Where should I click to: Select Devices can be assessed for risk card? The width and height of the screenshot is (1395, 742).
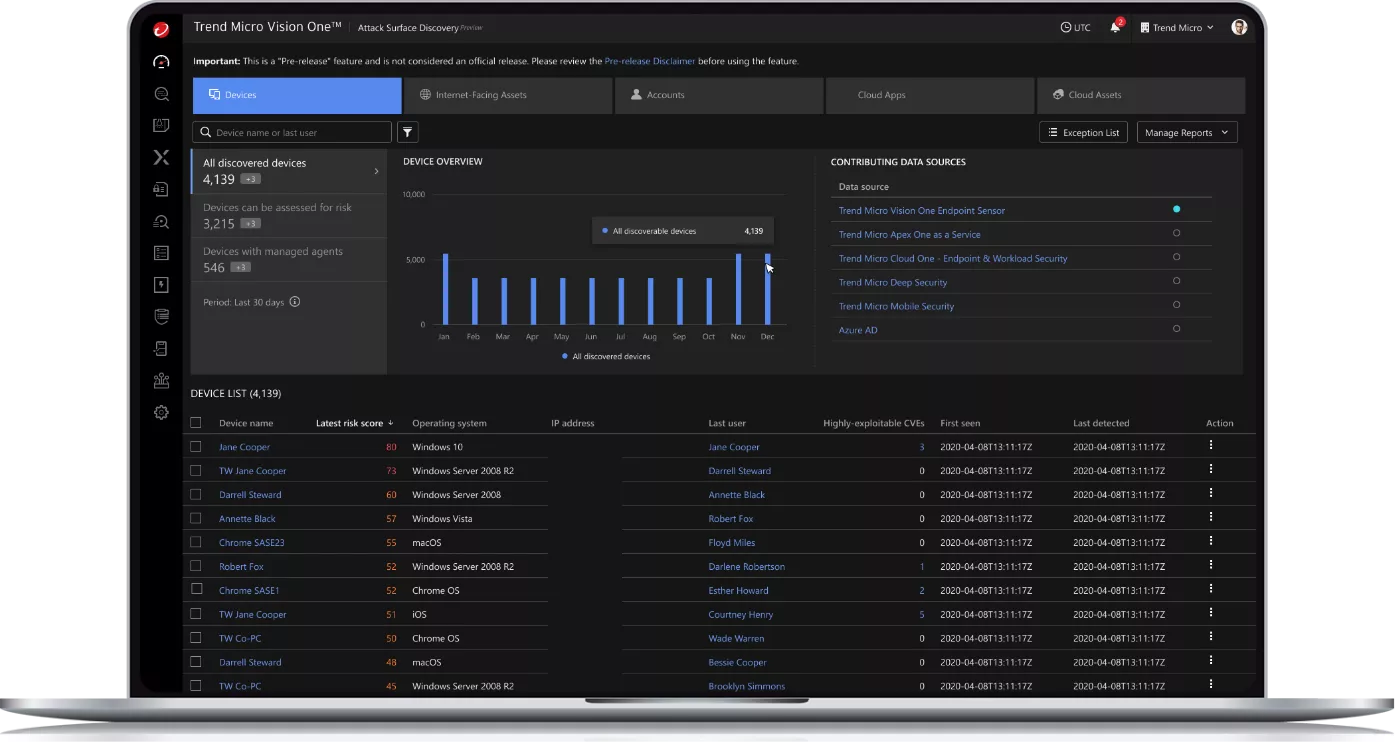click(x=288, y=215)
